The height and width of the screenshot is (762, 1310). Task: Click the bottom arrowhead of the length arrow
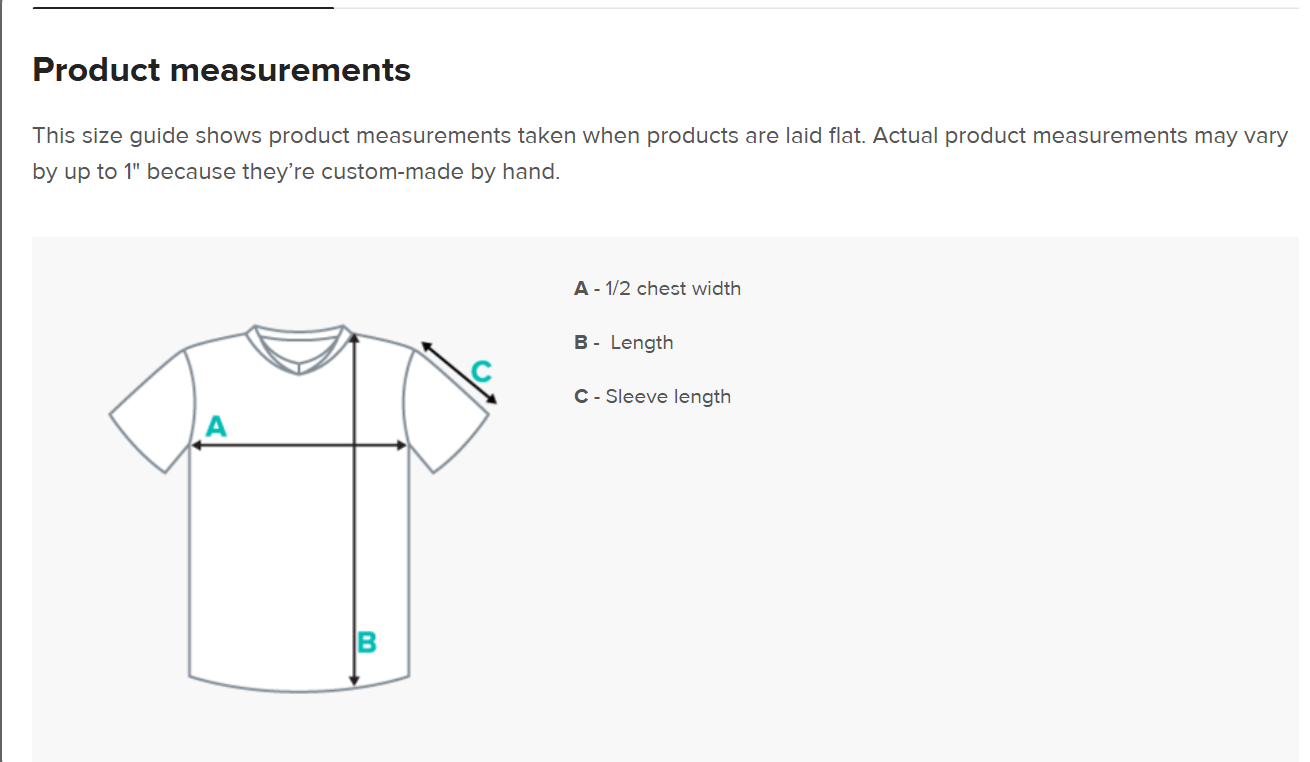click(x=355, y=681)
